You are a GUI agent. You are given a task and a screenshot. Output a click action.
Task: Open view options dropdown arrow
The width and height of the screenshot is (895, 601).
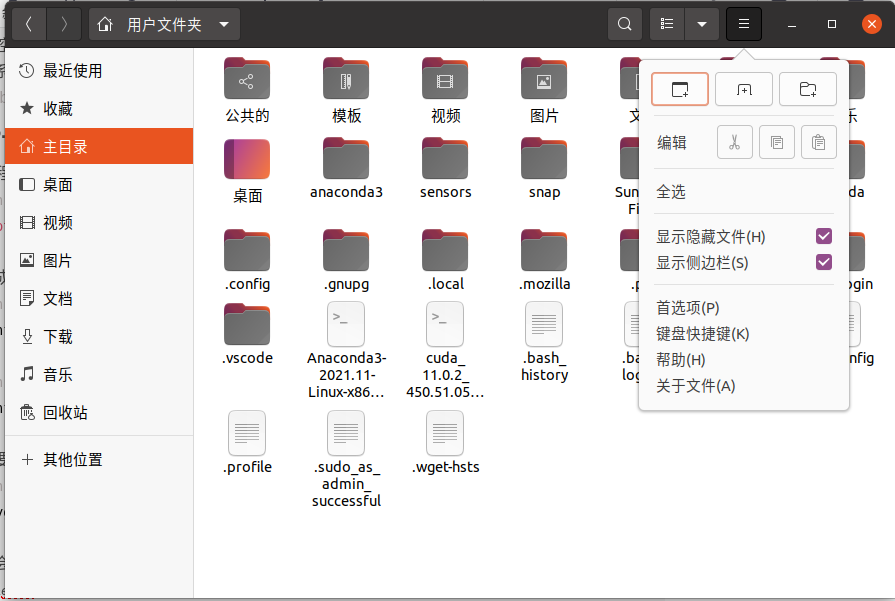click(702, 24)
